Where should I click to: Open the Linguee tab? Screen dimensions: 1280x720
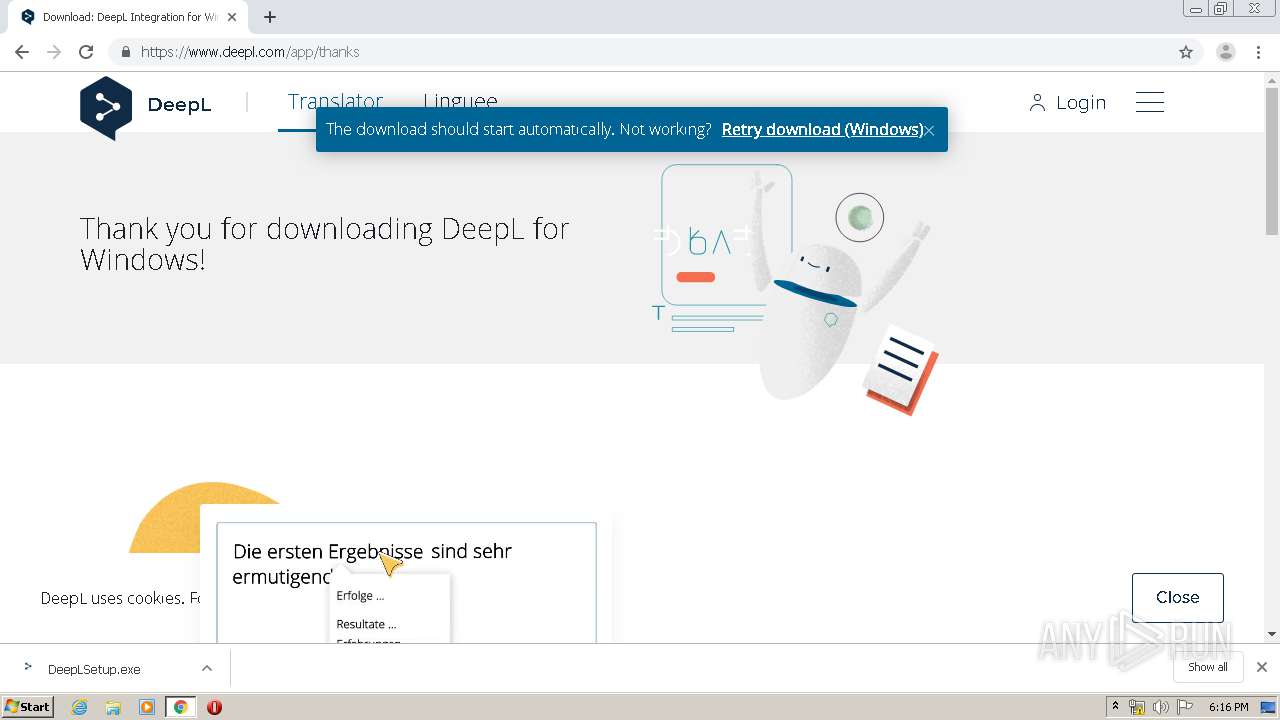[460, 101]
